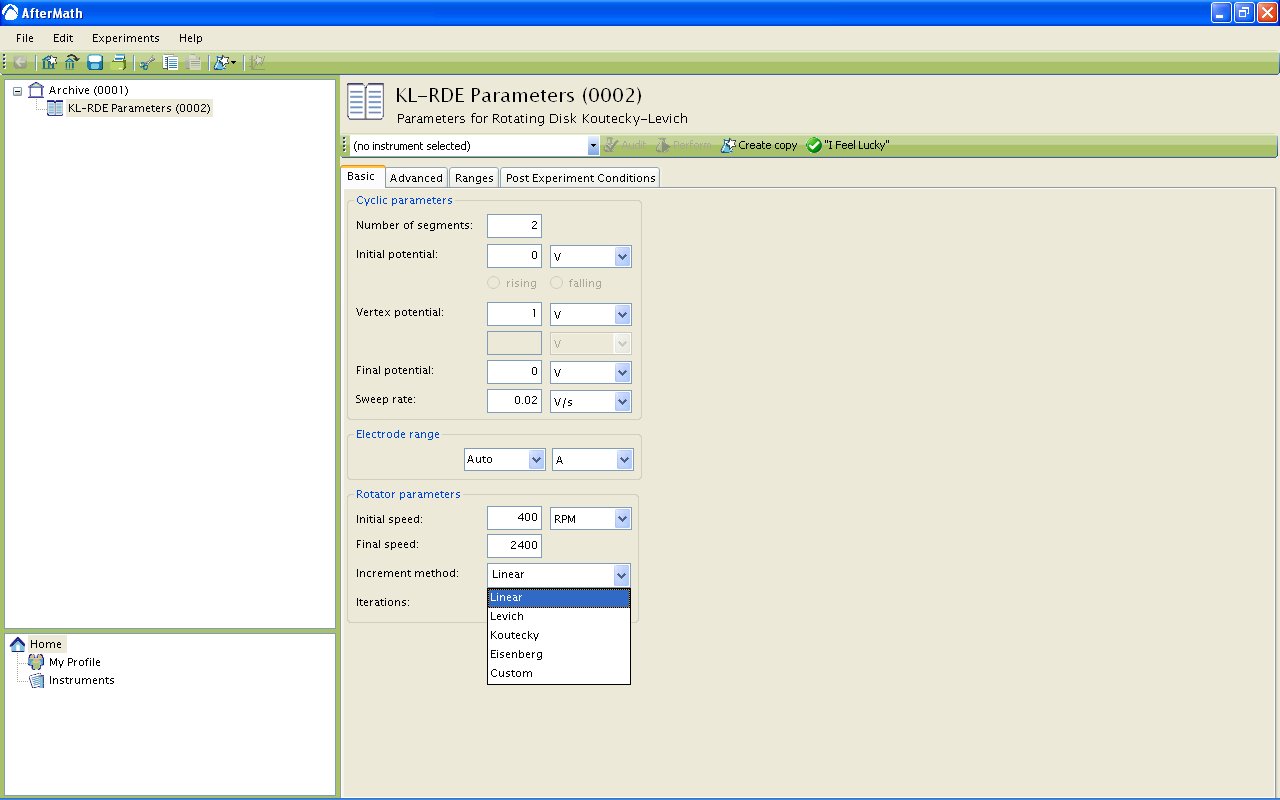
Task: Click the "I Feel Lucky" button
Action: tap(848, 146)
